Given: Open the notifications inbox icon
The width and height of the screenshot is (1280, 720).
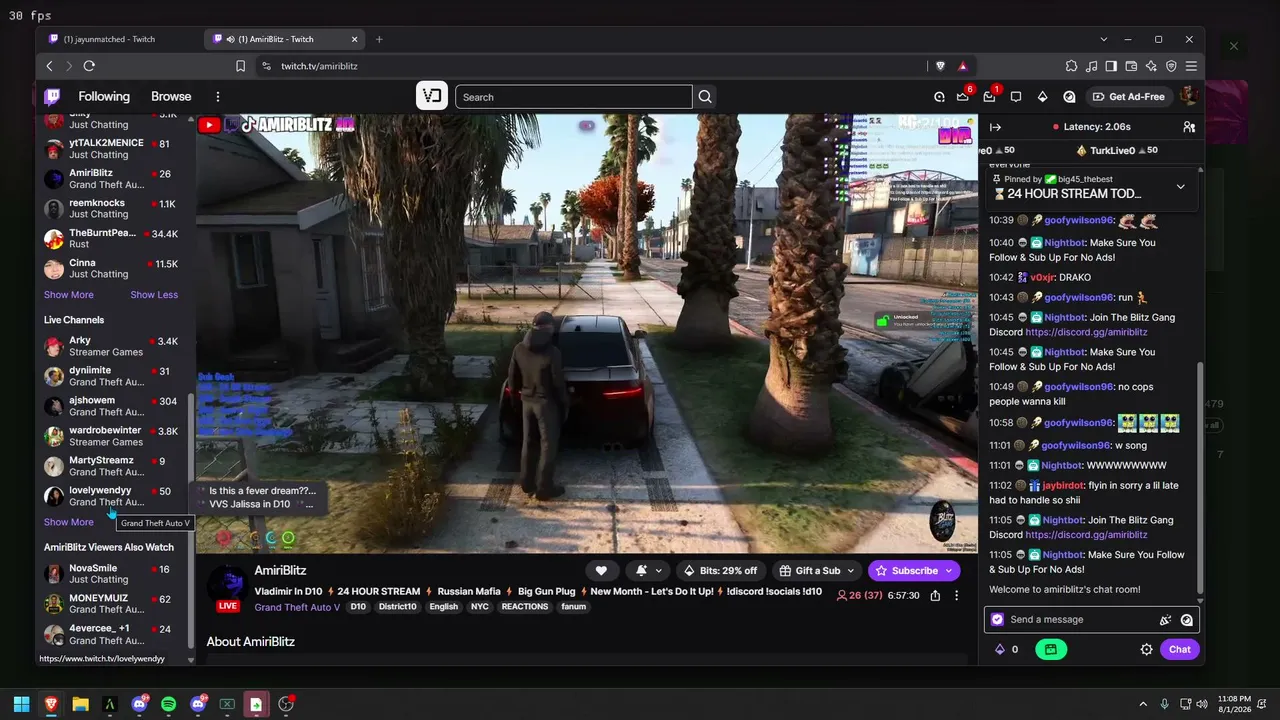Looking at the screenshot, I should coord(989,97).
